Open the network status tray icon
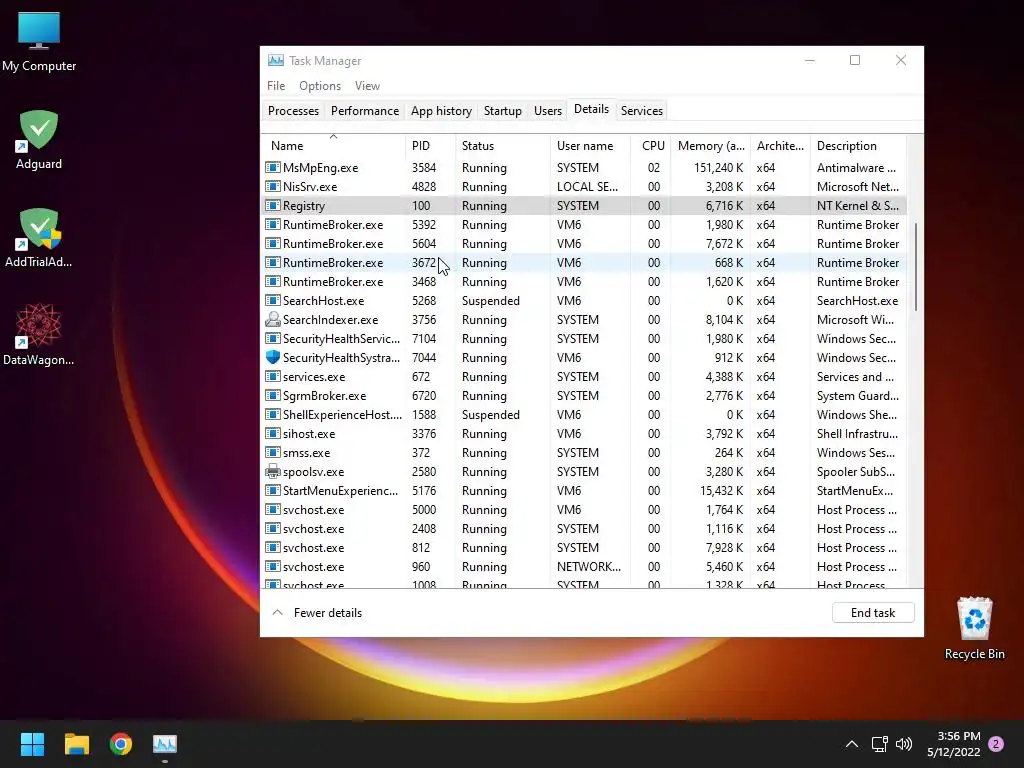This screenshot has width=1024, height=768. (879, 744)
